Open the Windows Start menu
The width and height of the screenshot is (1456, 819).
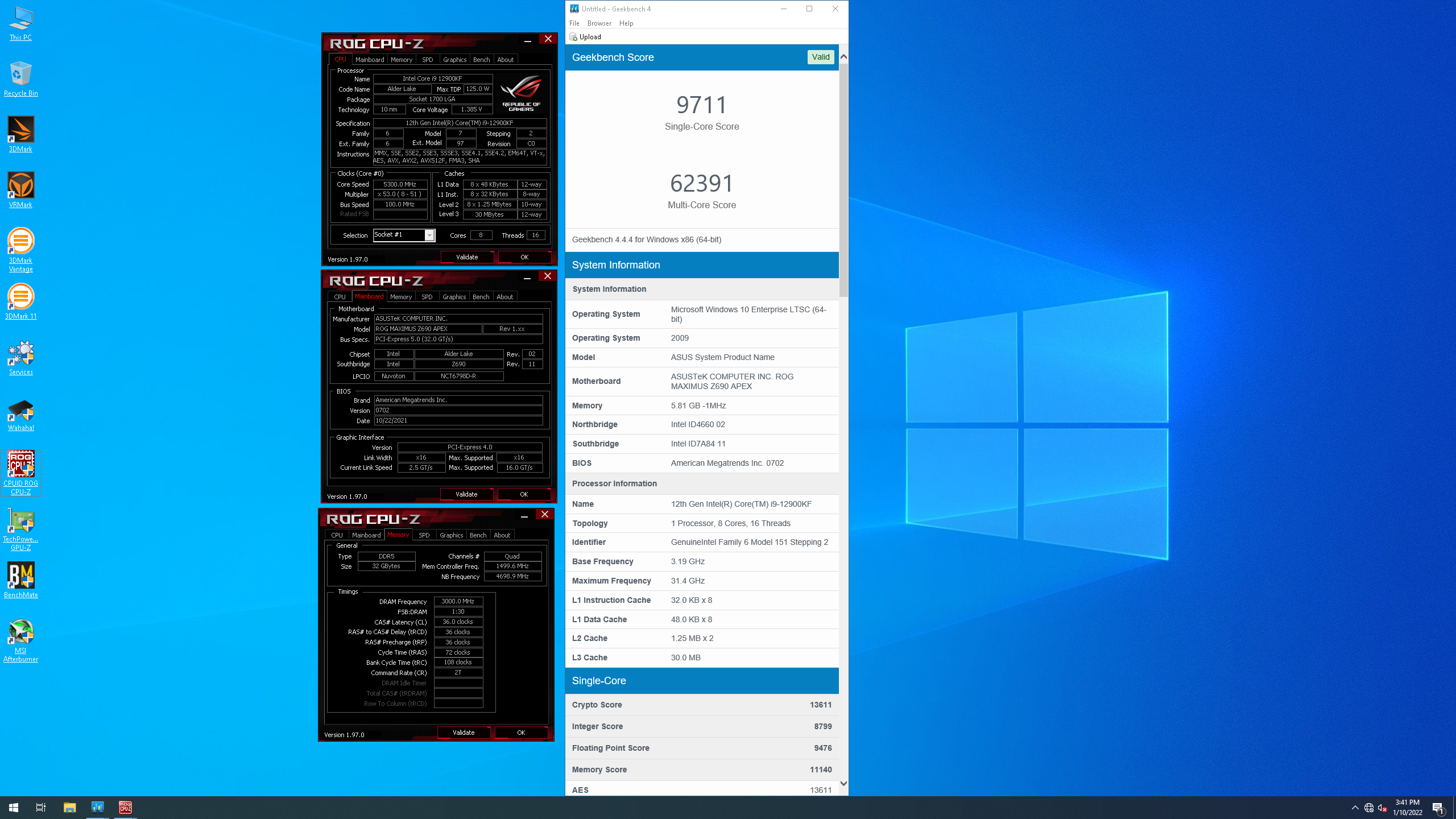[x=14, y=807]
